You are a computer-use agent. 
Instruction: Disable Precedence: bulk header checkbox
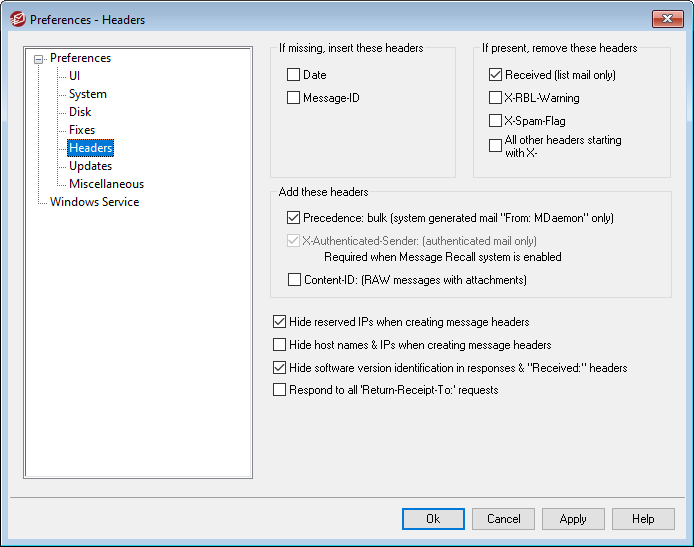click(x=294, y=217)
